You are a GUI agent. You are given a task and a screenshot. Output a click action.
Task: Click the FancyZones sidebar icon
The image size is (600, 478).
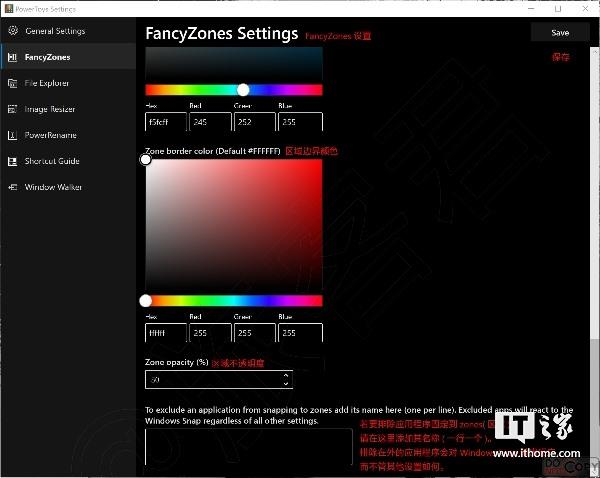click(x=13, y=57)
